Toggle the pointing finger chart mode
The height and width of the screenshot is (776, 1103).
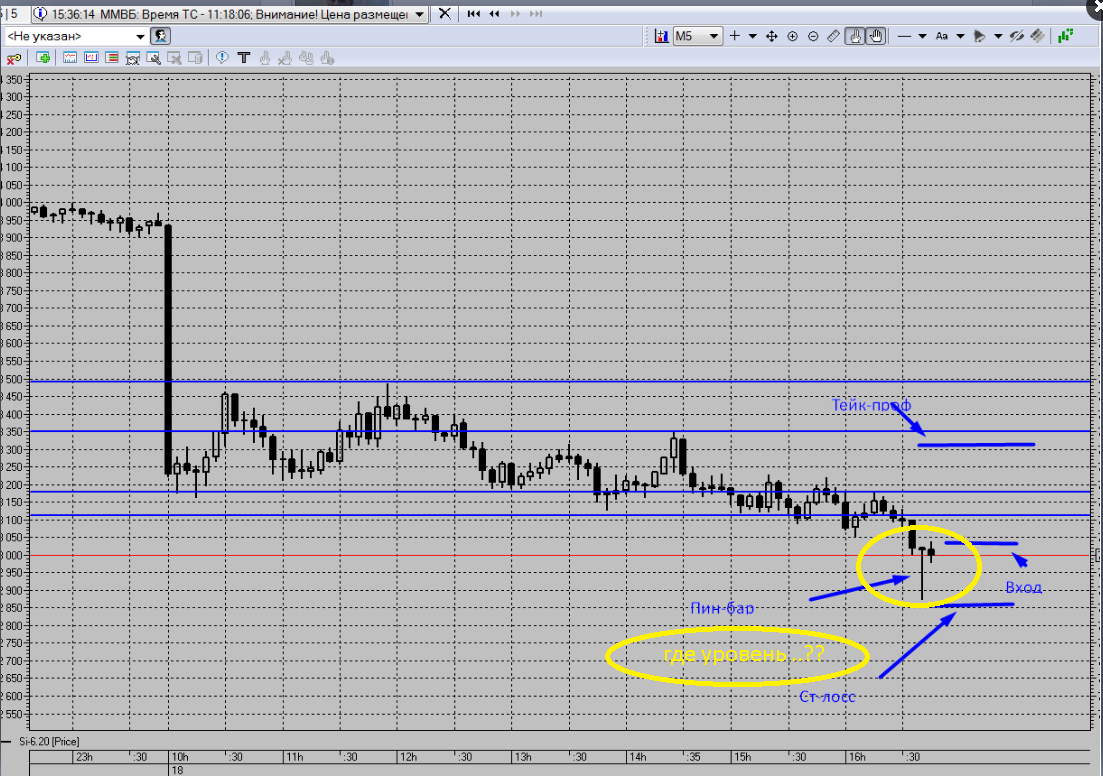tap(855, 36)
